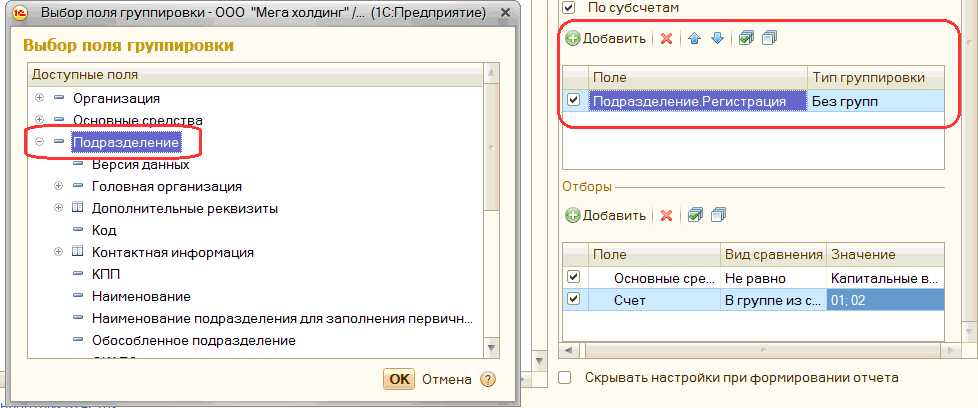The width and height of the screenshot is (978, 408).
Task: Click Добавить in grouping toolbar
Action: click(606, 39)
